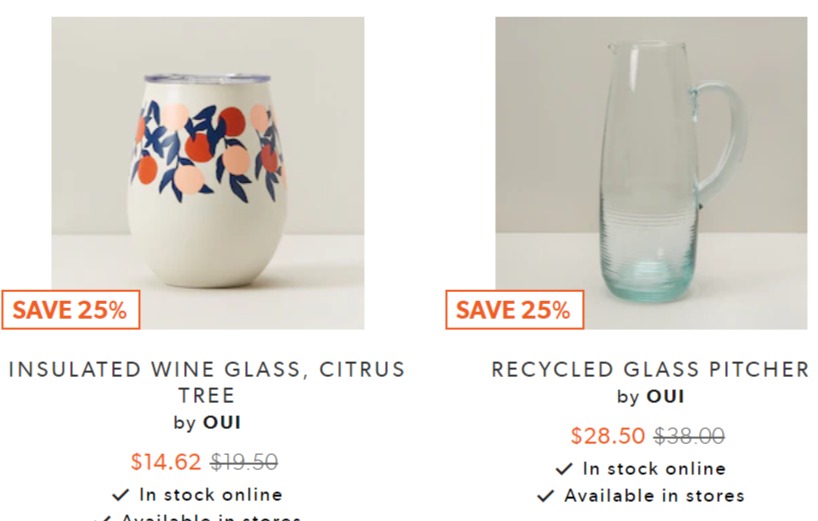Click wine glass In stock online text
Image resolution: width=818 pixels, height=521 pixels.
211,494
